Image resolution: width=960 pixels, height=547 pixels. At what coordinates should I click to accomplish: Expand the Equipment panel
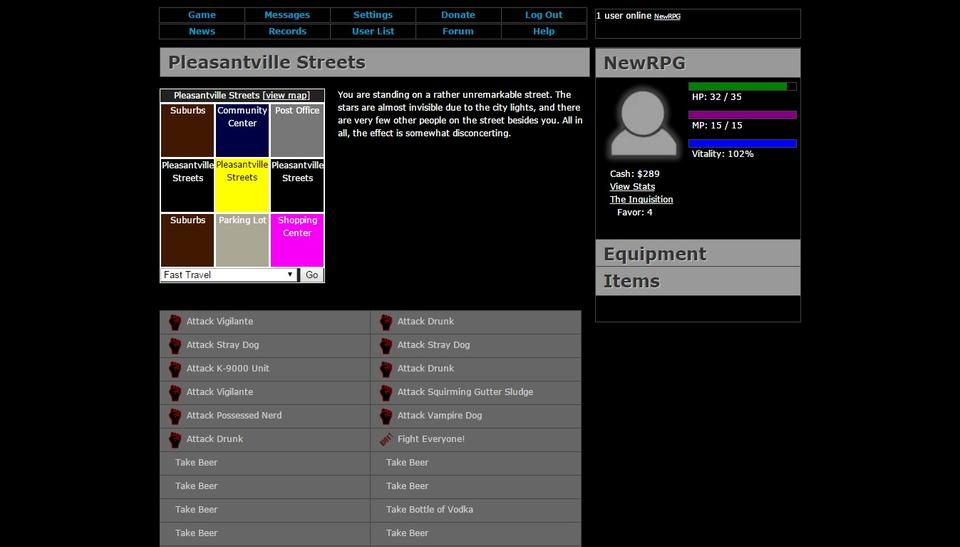coord(697,254)
